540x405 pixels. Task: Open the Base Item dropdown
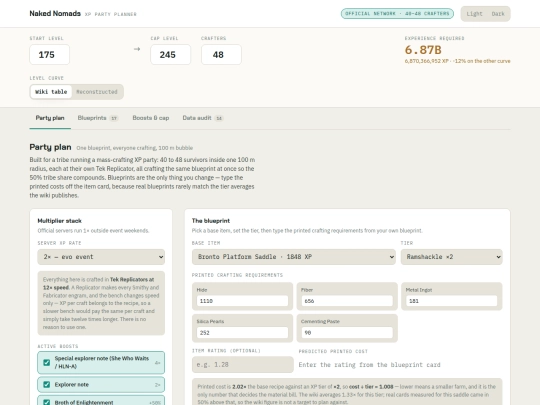click(294, 257)
